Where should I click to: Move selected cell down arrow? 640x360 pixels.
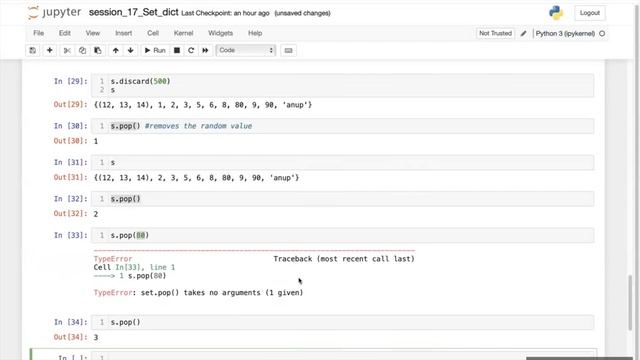point(131,50)
